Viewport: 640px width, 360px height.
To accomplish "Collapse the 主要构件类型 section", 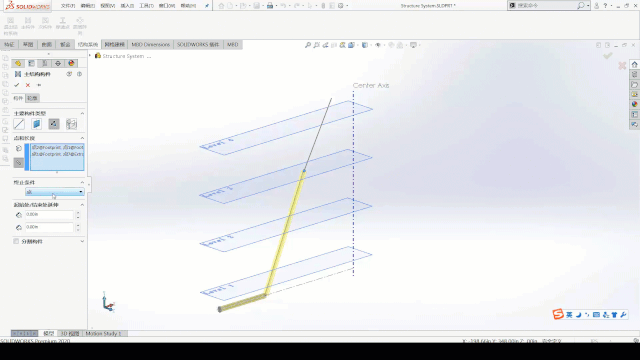I will point(82,113).
